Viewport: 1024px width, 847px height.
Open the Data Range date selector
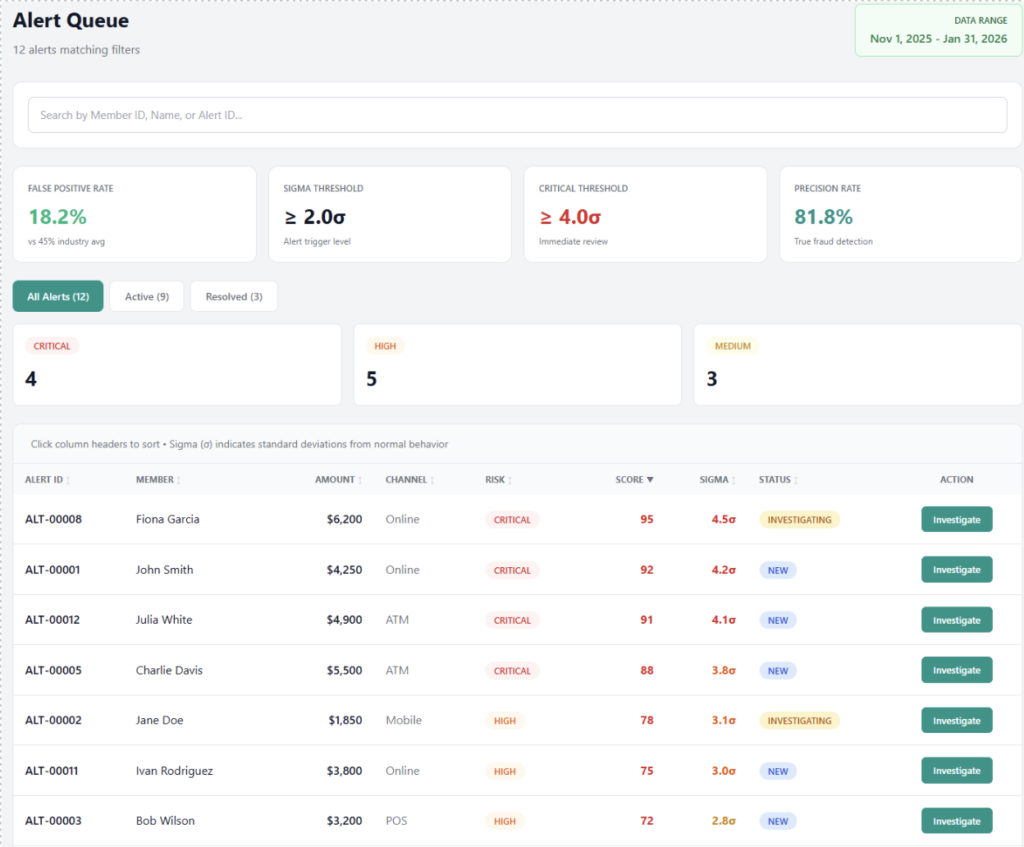click(938, 30)
